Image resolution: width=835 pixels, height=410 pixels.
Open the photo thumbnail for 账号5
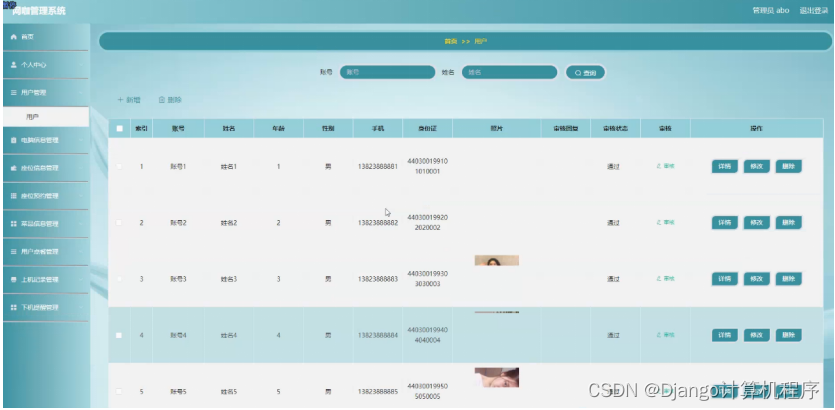(497, 378)
